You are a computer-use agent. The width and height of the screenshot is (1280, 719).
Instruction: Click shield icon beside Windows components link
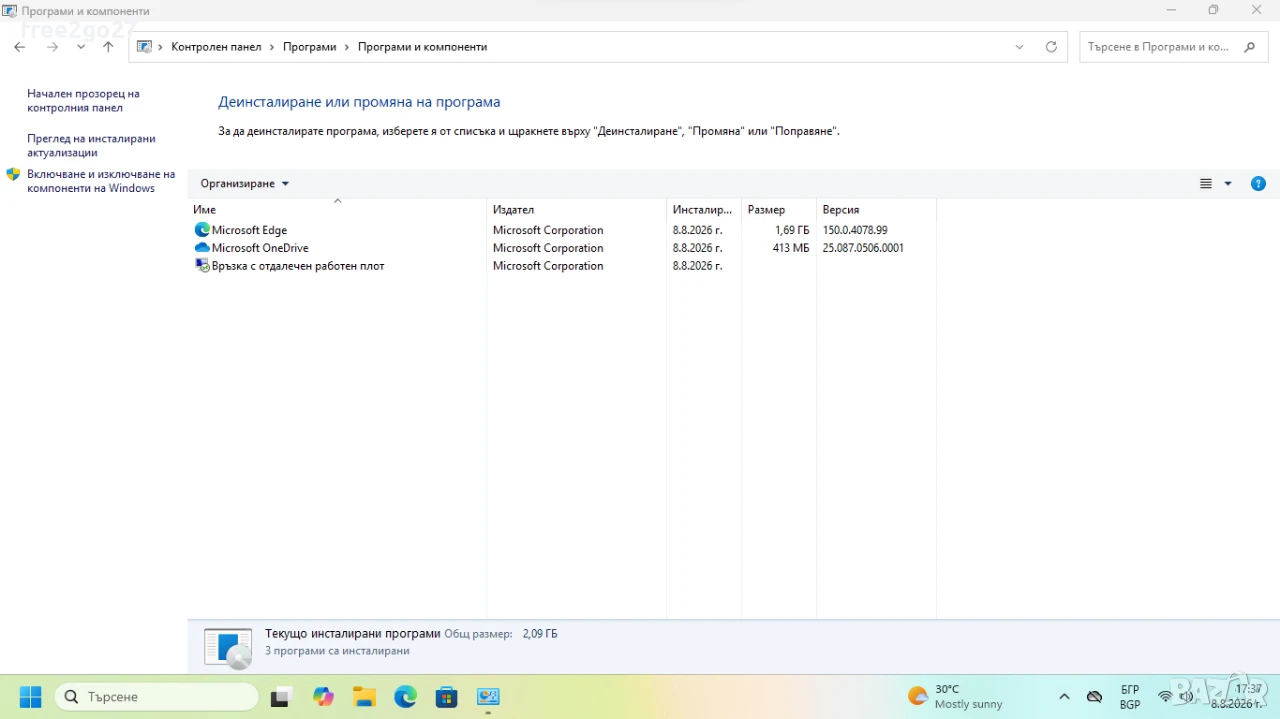(x=13, y=174)
